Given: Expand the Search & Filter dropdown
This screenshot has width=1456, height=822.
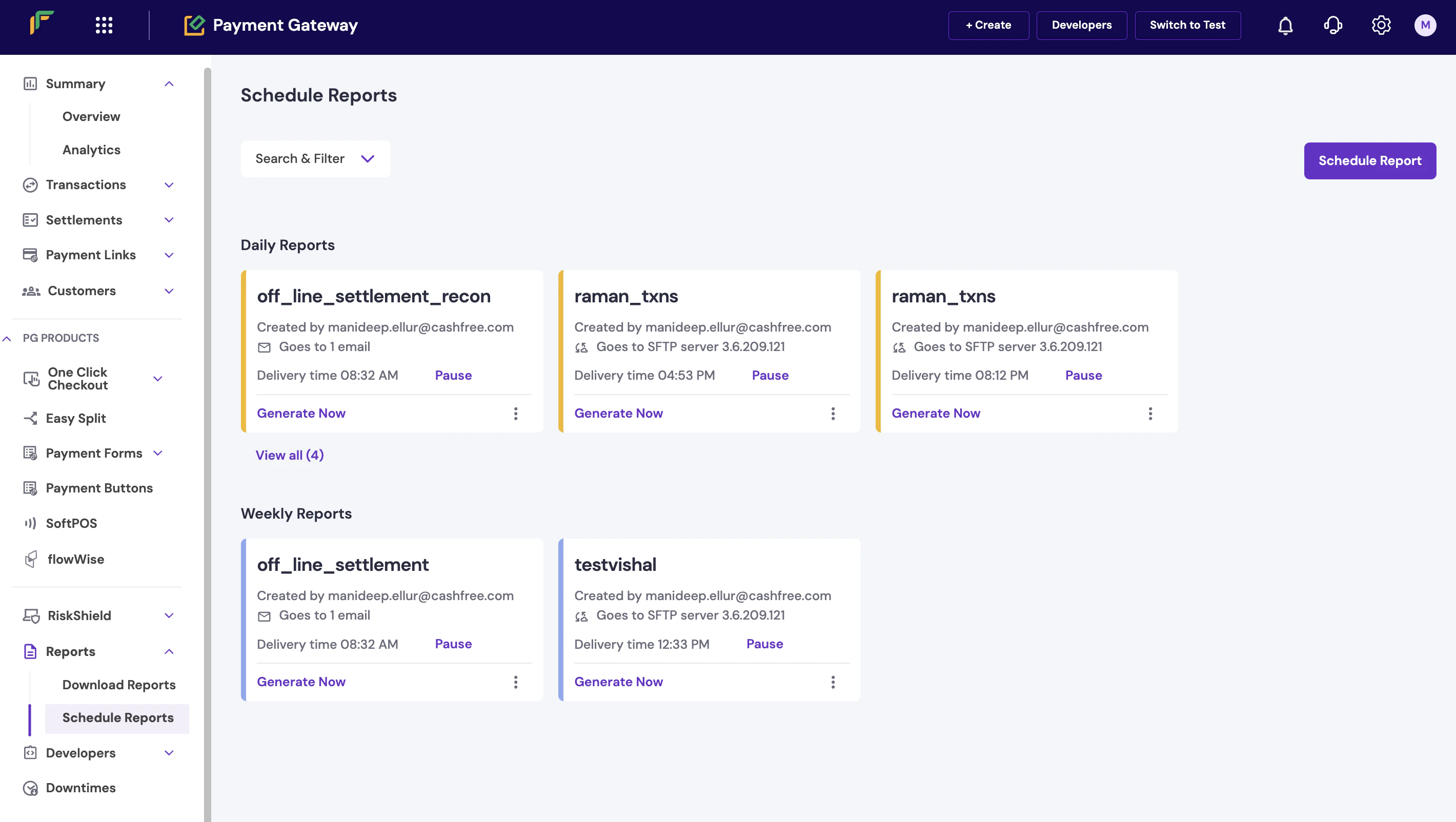Looking at the screenshot, I should pyautogui.click(x=315, y=159).
